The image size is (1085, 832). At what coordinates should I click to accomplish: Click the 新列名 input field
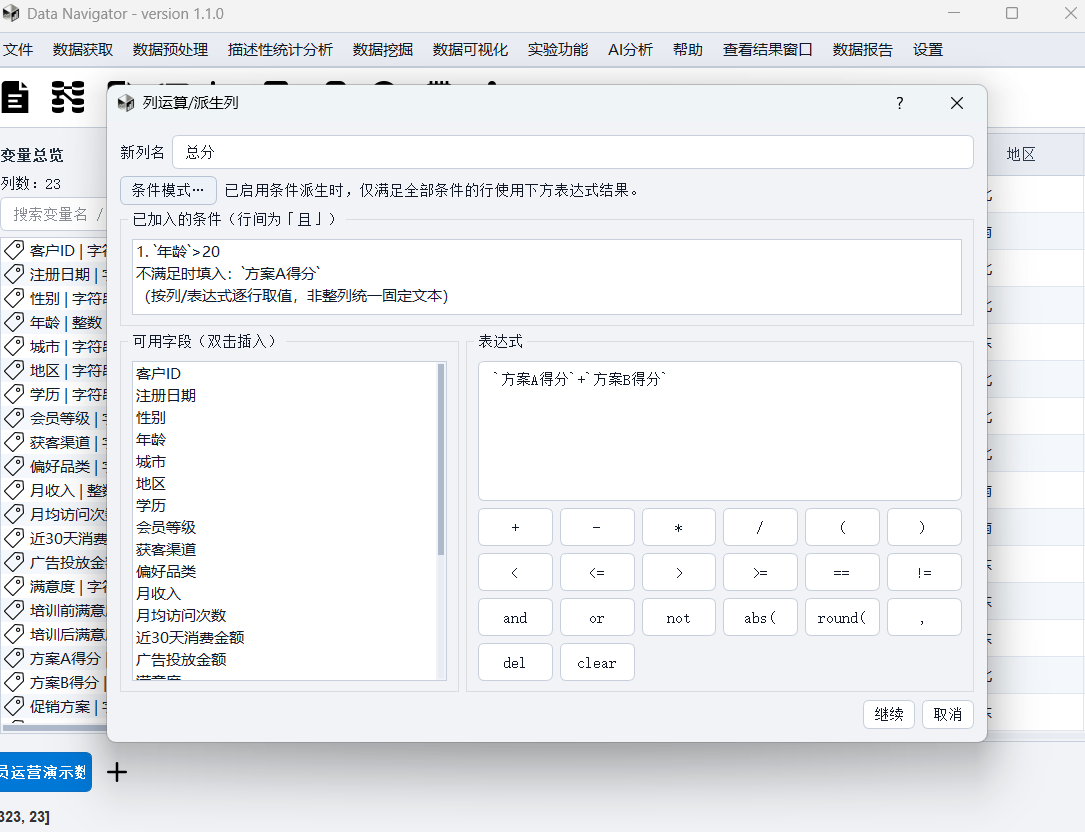(x=573, y=152)
